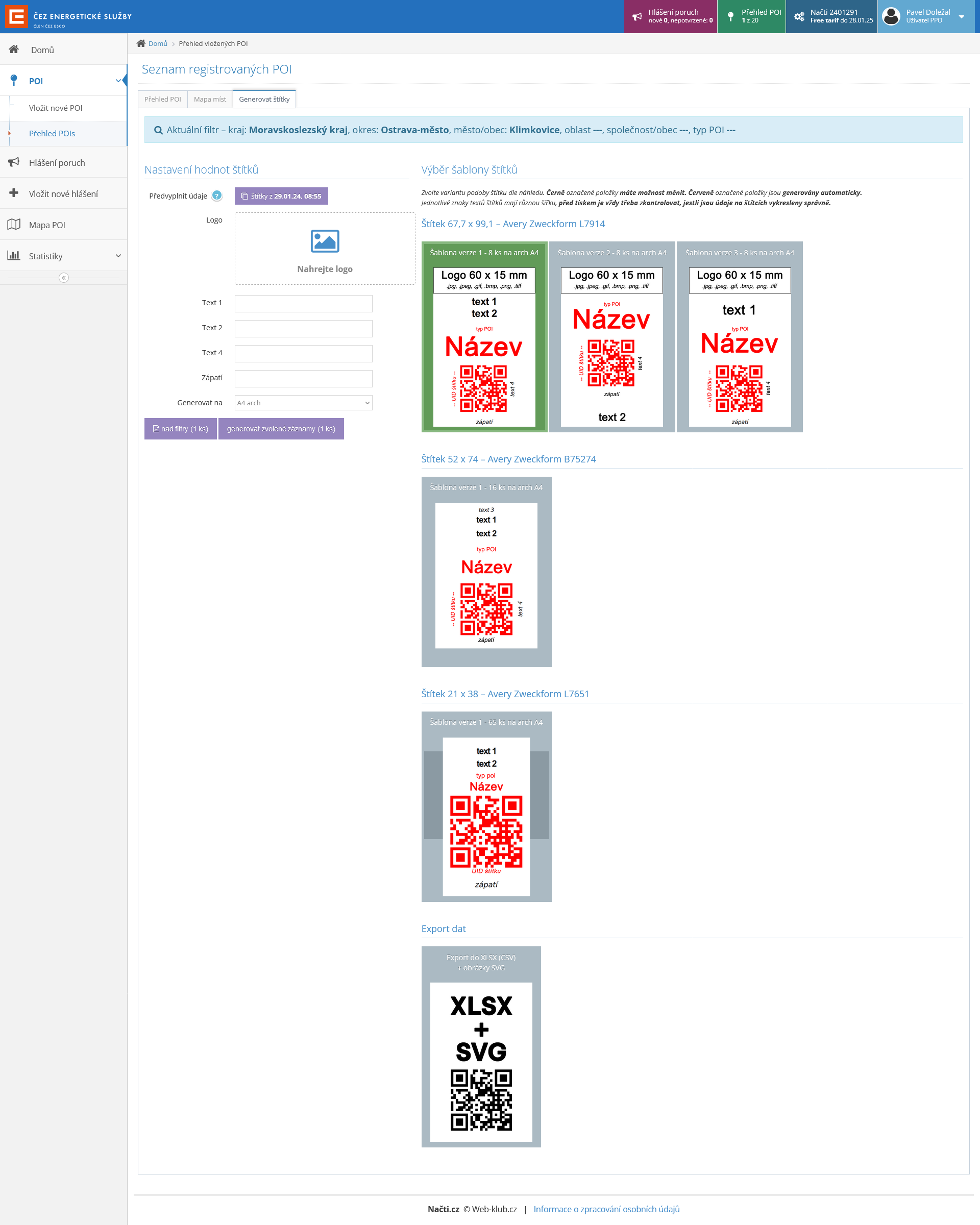This screenshot has height=1225, width=980.
Task: Open the Generovat na dropdown
Action: pyautogui.click(x=303, y=403)
